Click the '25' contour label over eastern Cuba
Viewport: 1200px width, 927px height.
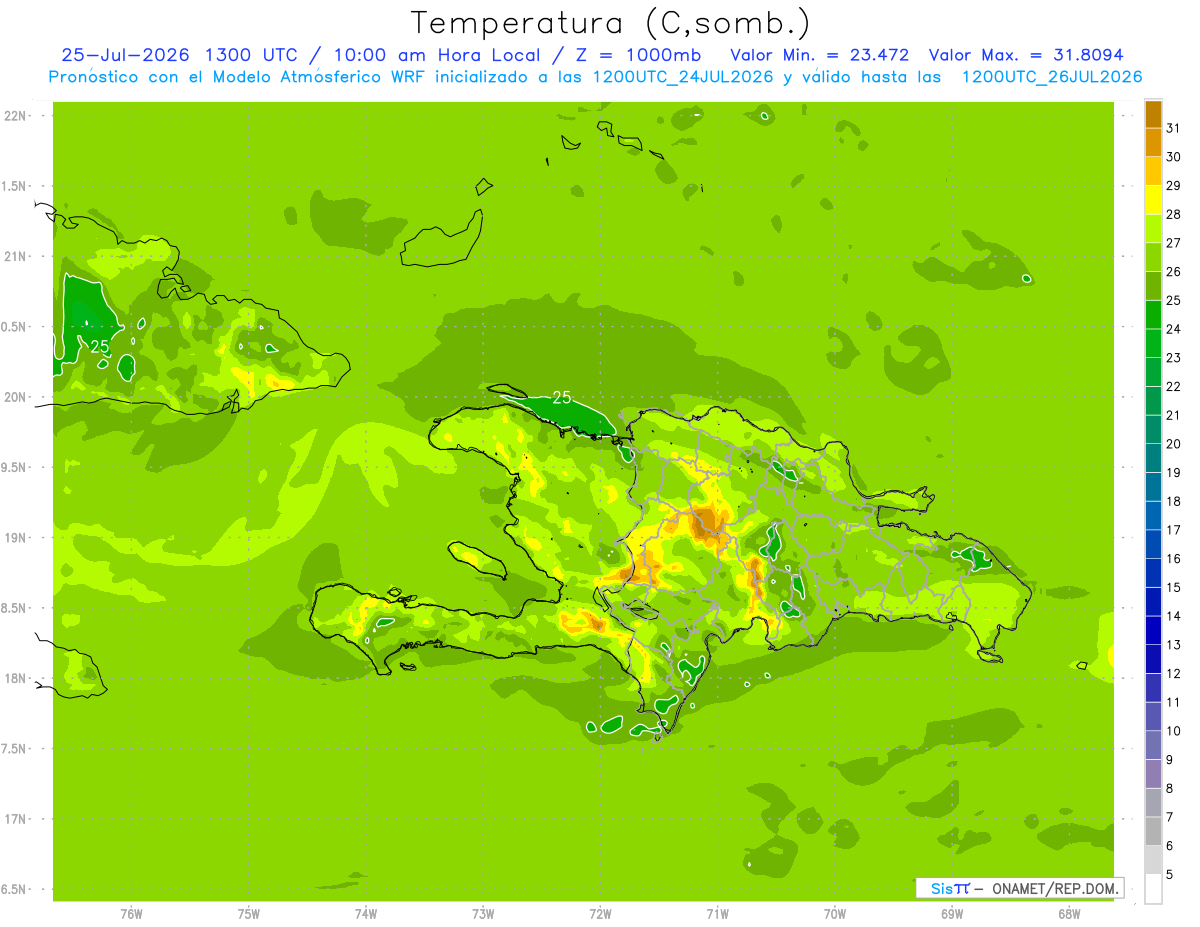100,347
